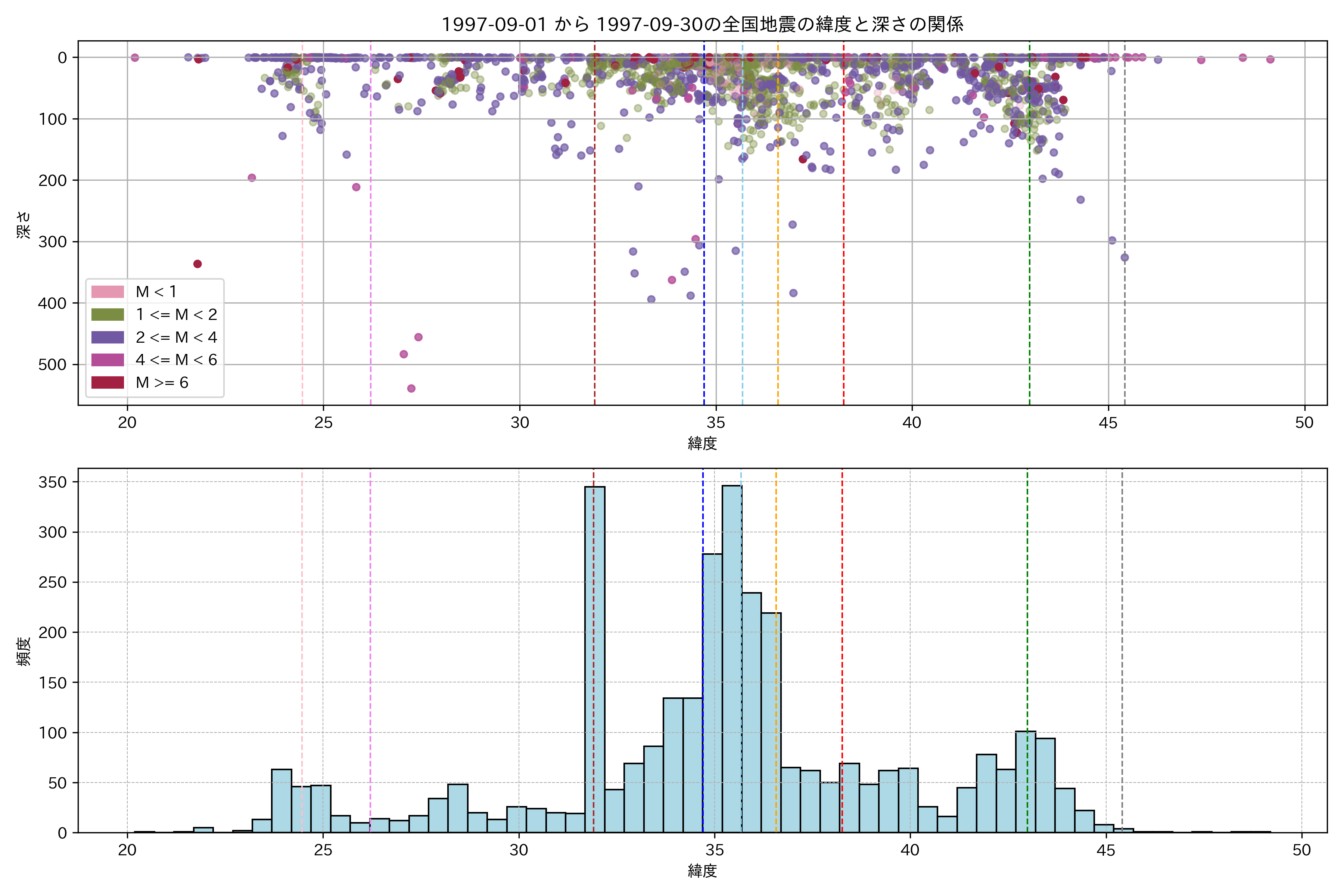Click the 500 tick label on depth axis
The height and width of the screenshot is (896, 1344).
tap(53, 365)
